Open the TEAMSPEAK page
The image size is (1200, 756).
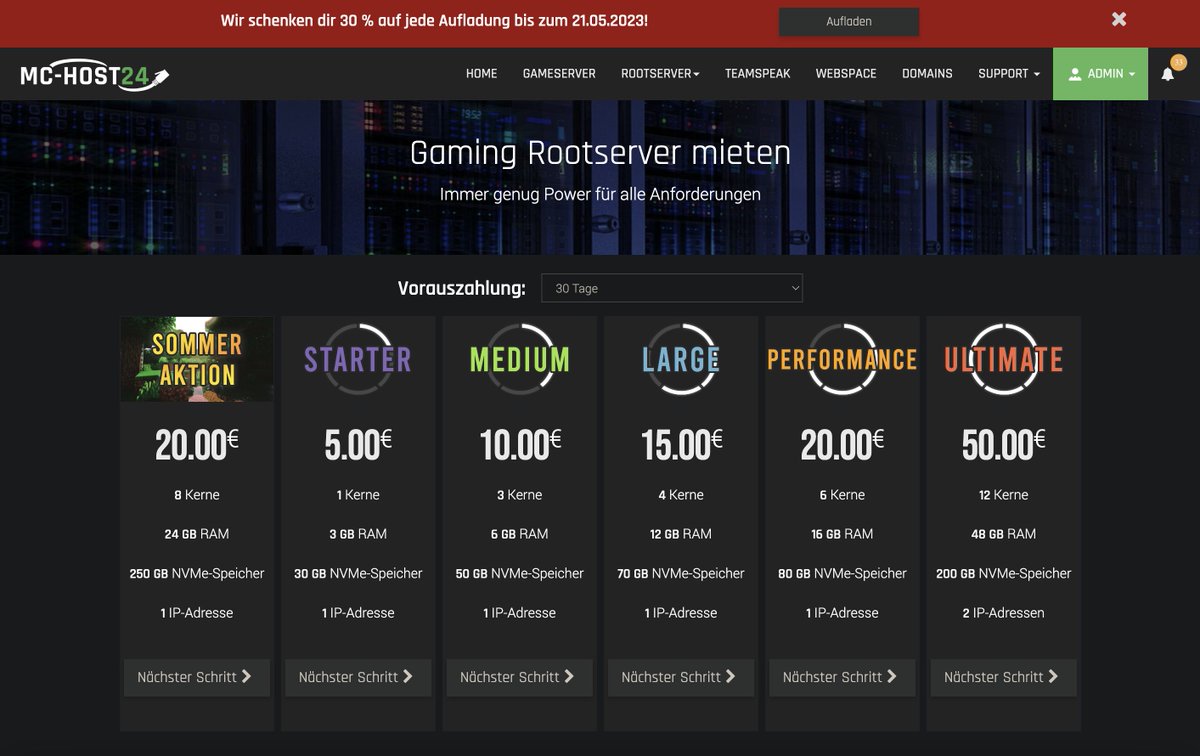(757, 73)
